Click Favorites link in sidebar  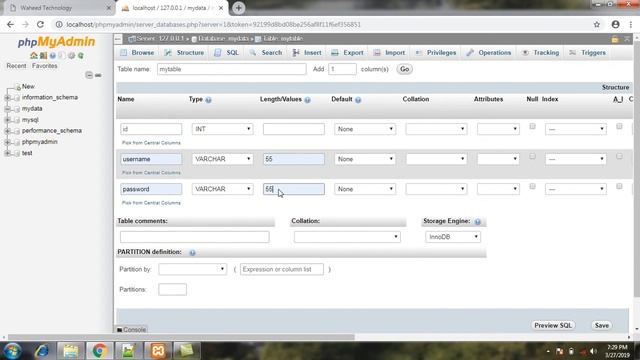[x=44, y=66]
